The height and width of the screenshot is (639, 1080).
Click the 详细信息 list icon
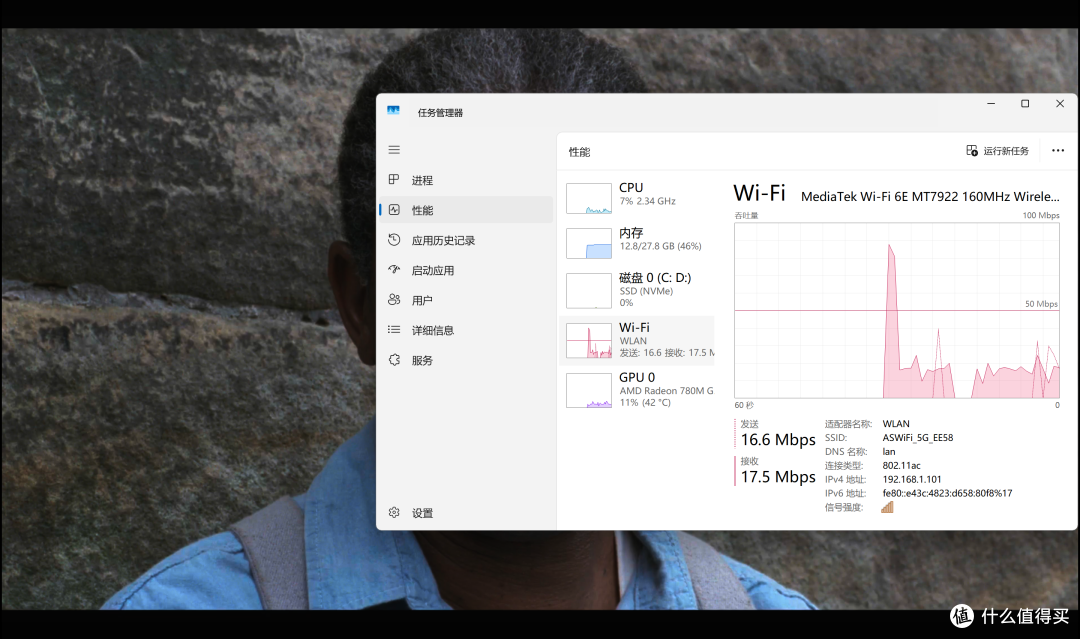(394, 330)
